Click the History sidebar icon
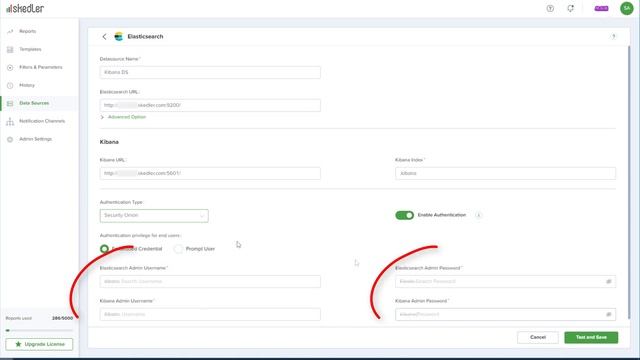Viewport: 640px width, 360px height. (10, 85)
